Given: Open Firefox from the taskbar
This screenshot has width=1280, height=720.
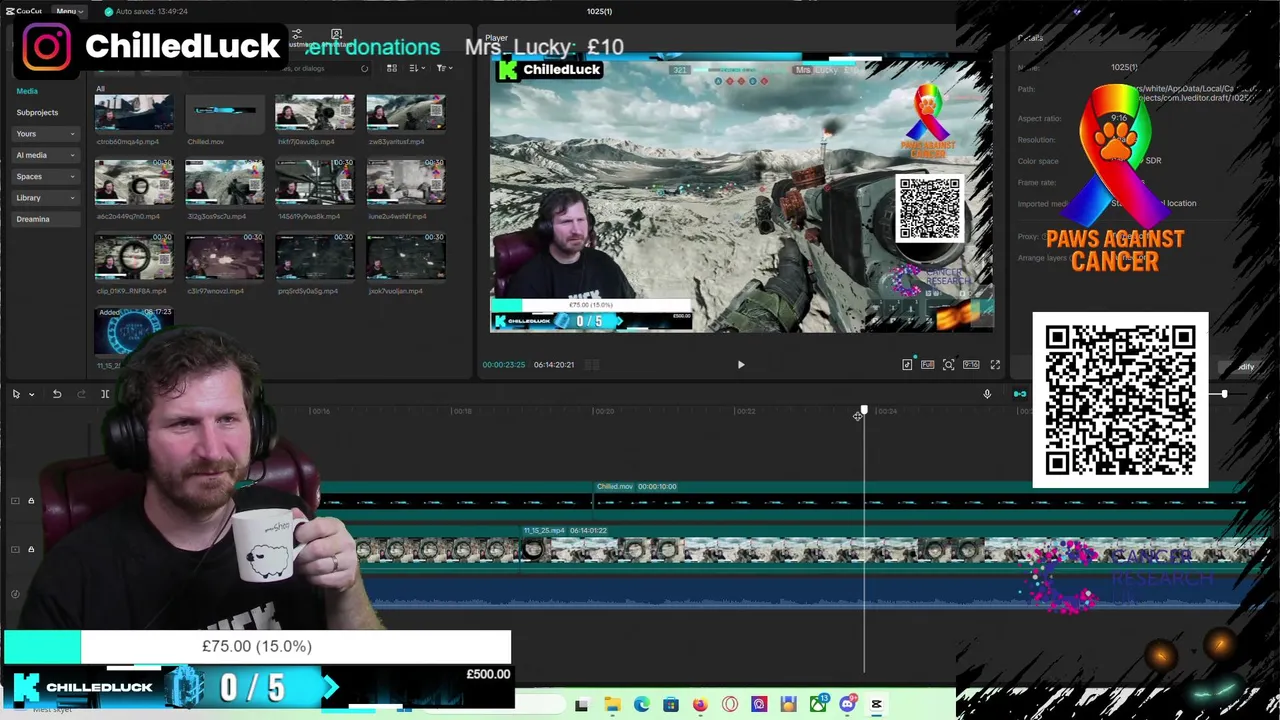Looking at the screenshot, I should 700,705.
